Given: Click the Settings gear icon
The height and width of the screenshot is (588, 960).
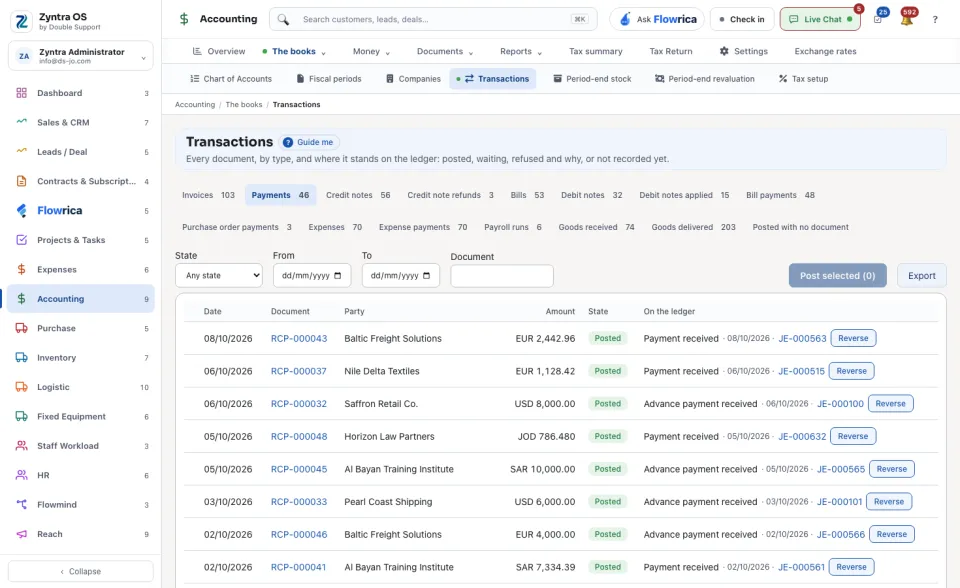Looking at the screenshot, I should (x=724, y=51).
